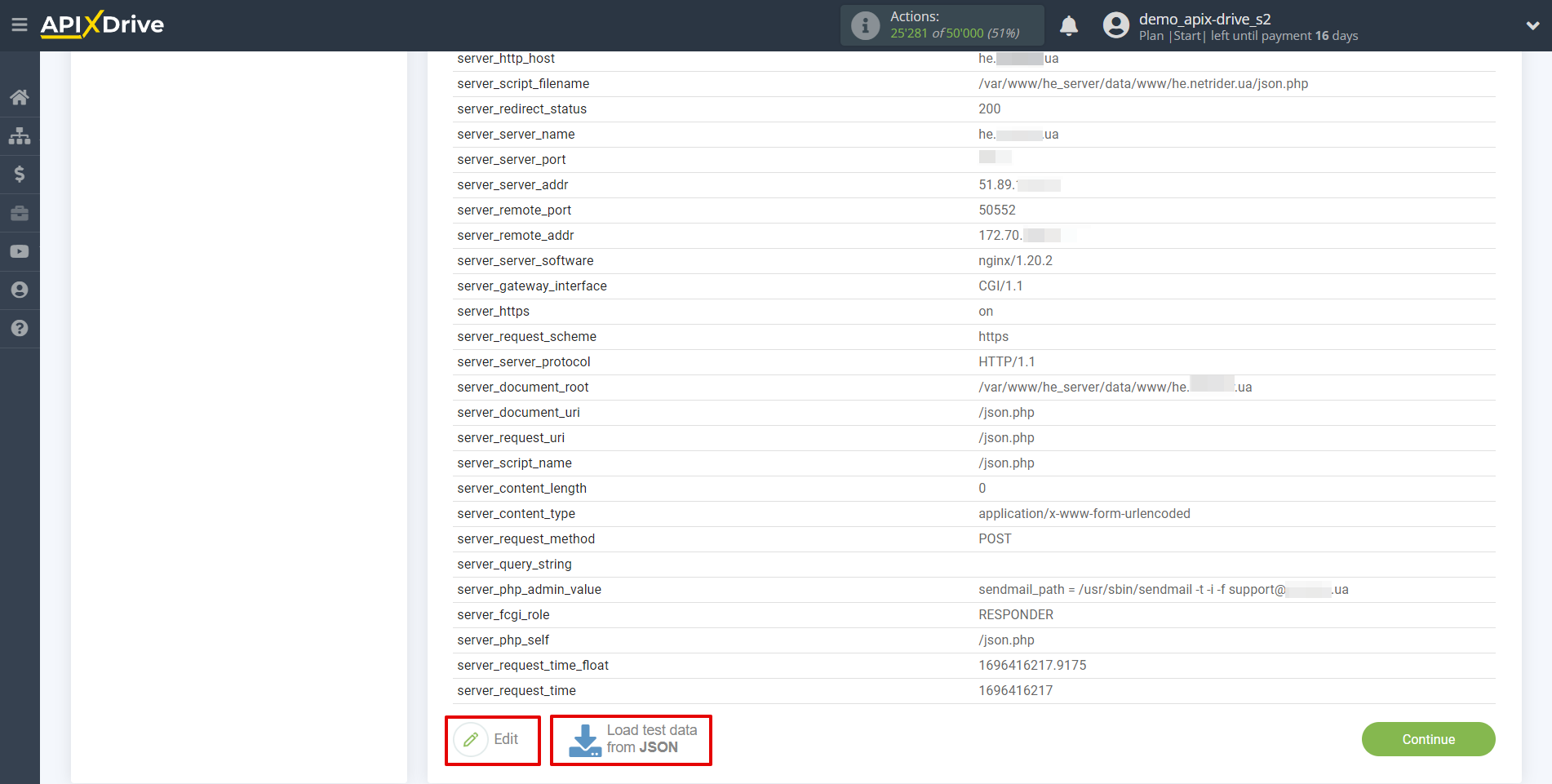The image size is (1552, 784).
Task: Click Load test data from JSON
Action: coord(631,740)
